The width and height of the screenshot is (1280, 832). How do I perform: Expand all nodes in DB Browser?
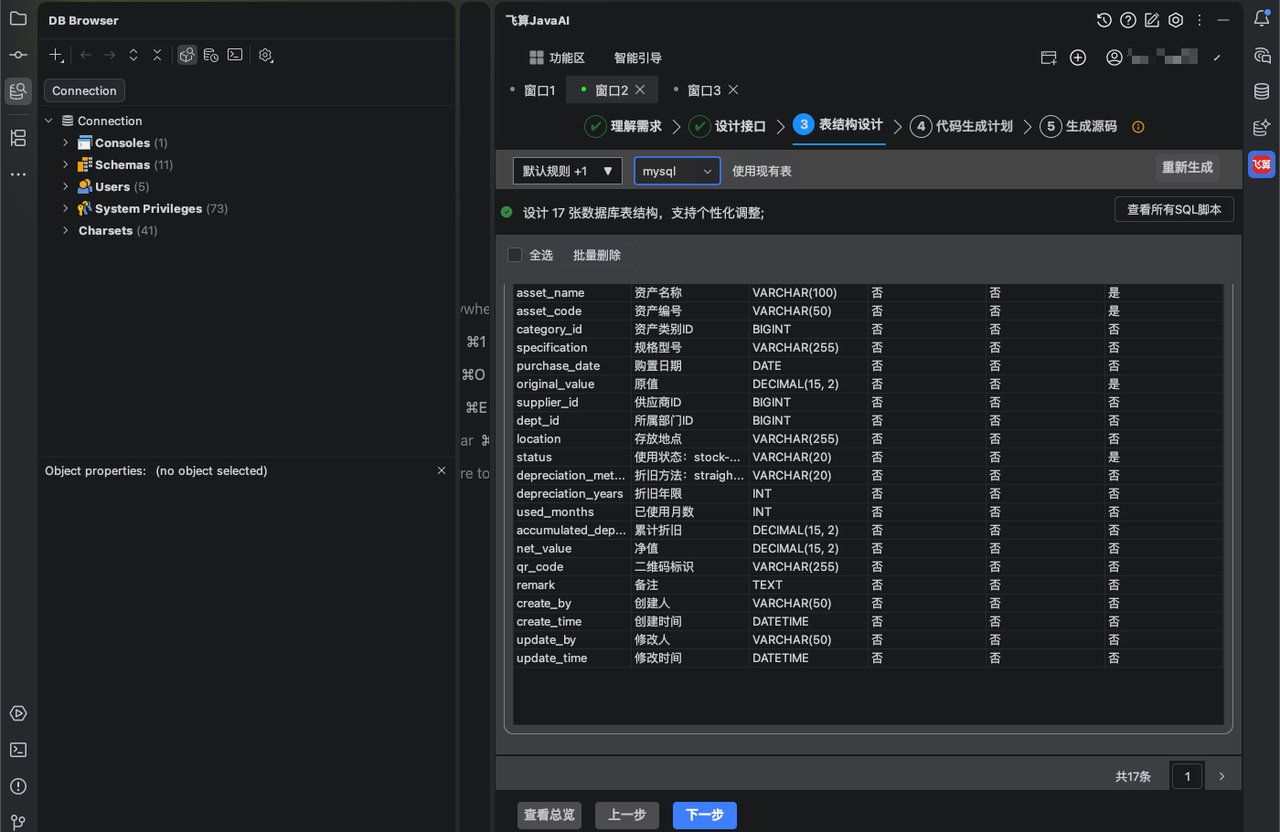coord(133,56)
